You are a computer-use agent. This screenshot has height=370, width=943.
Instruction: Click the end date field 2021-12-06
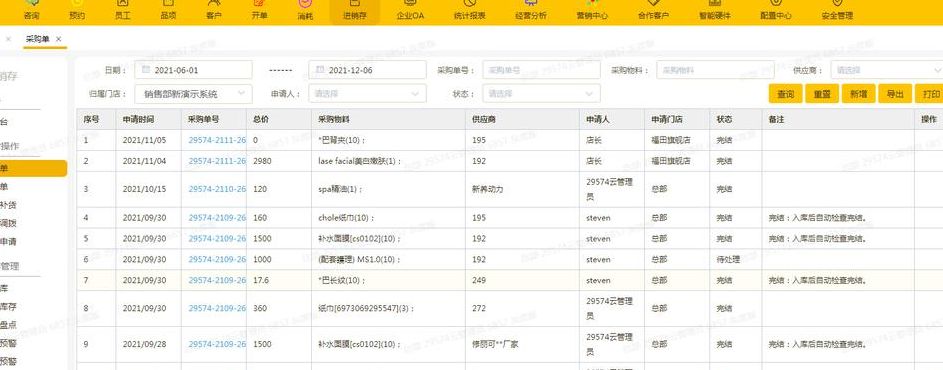click(367, 70)
